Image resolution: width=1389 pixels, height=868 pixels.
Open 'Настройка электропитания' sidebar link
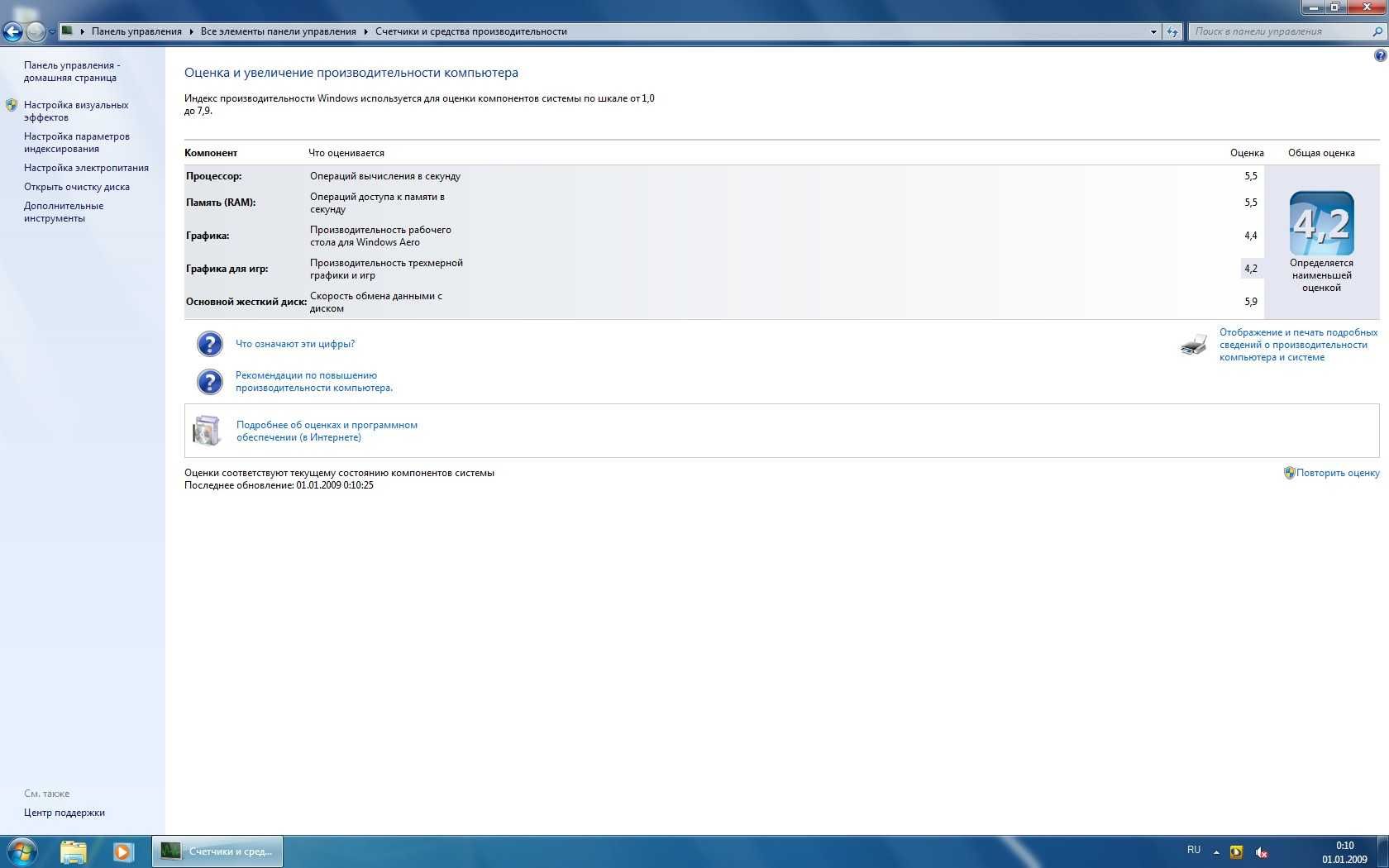tap(86, 168)
